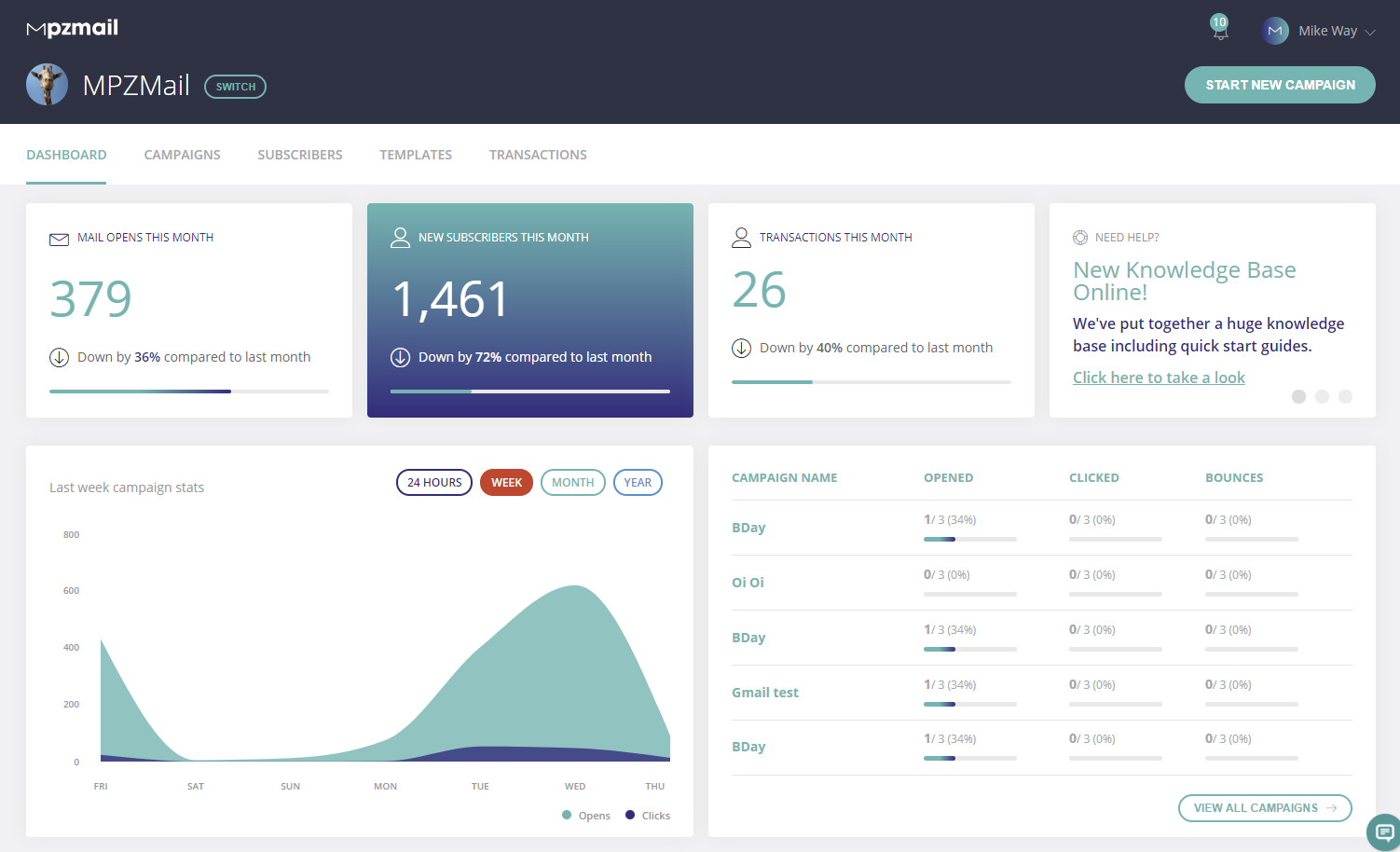Click the transactions person icon
1400x852 pixels.
[x=741, y=238]
